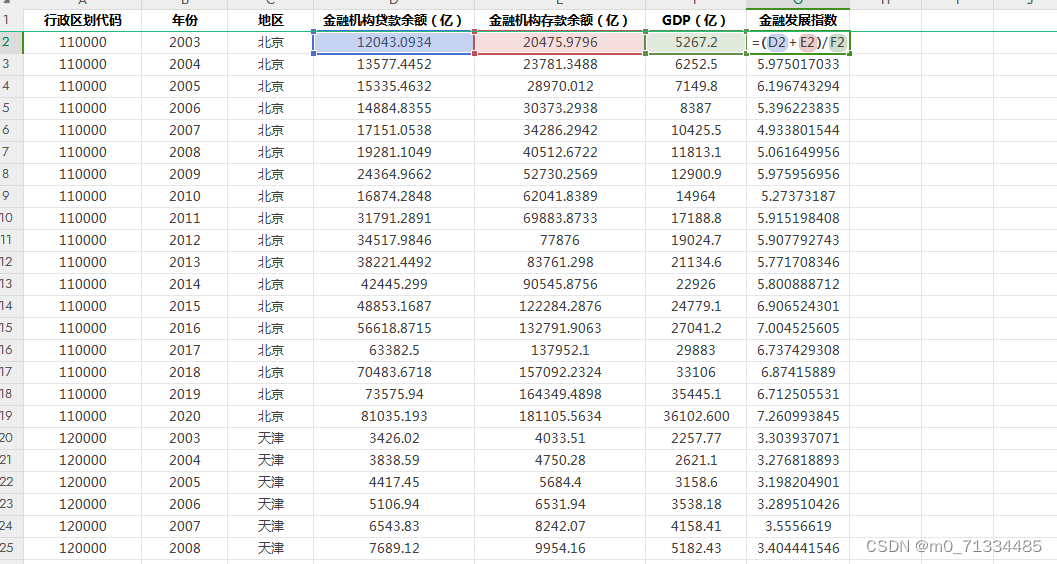Click deposit cell 77876
Screen dimensions: 1057x564
pyautogui.click(x=560, y=240)
